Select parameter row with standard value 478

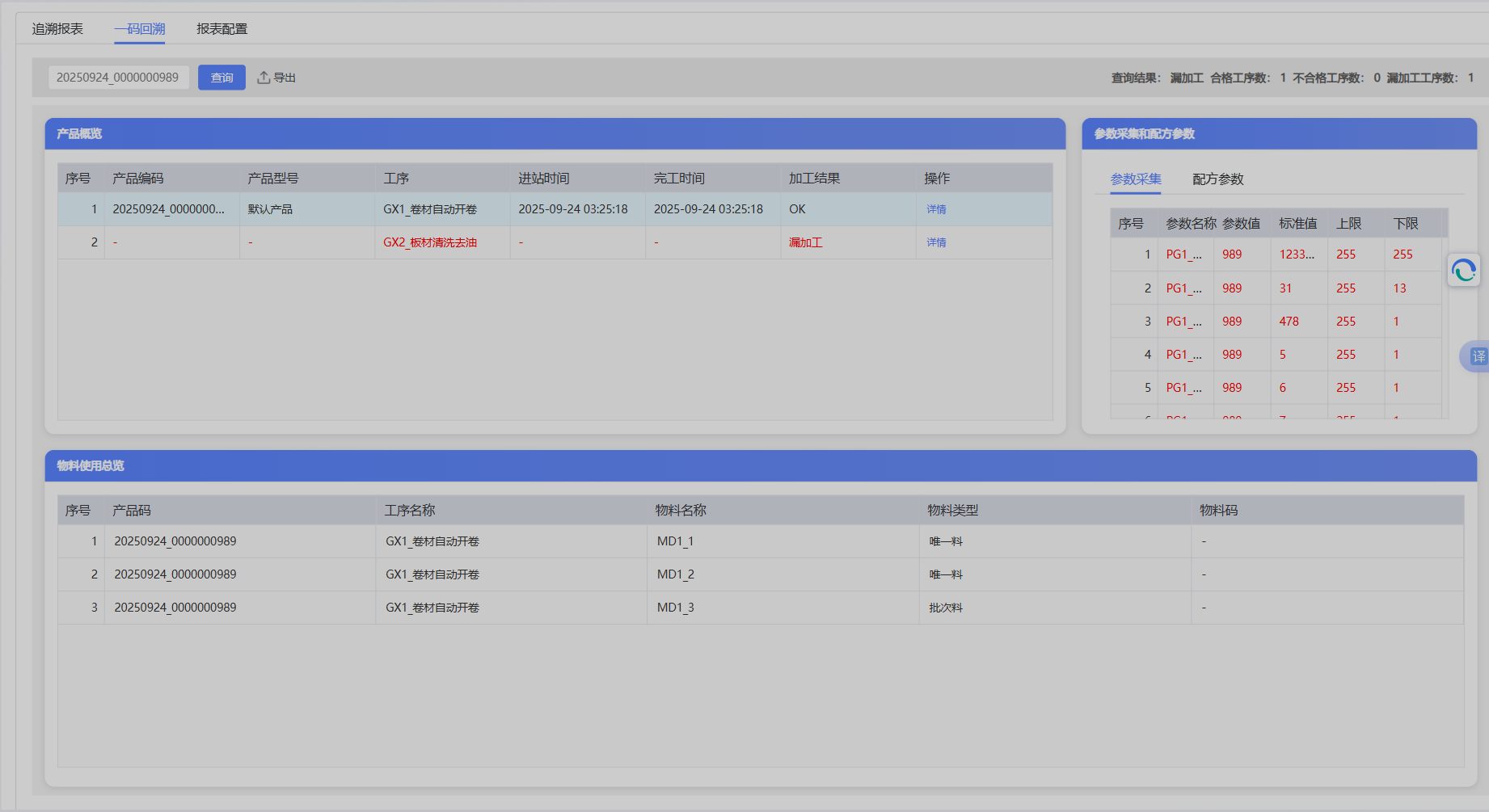click(x=1289, y=322)
